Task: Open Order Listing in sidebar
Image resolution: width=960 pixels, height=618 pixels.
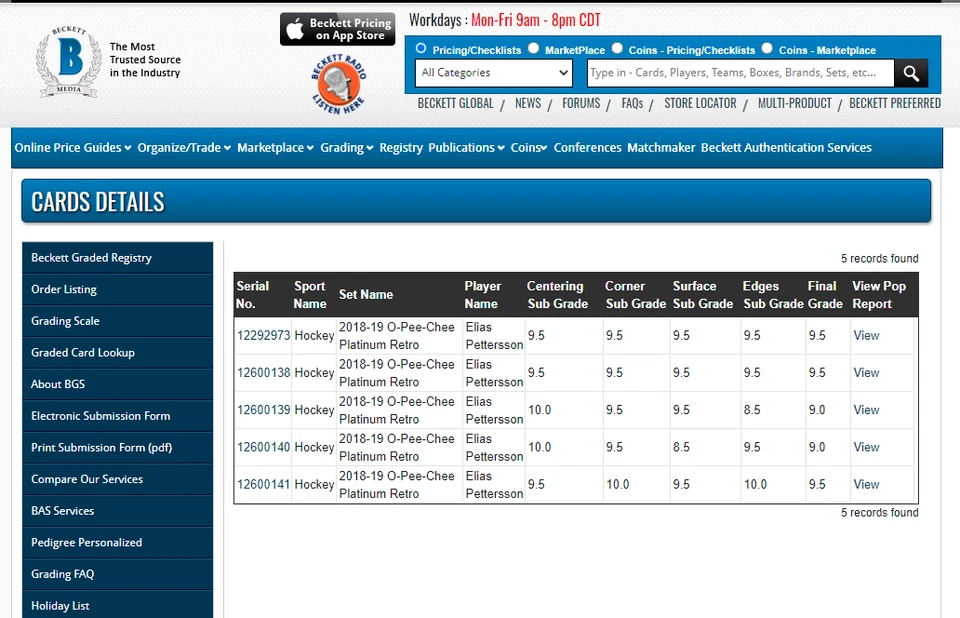Action: (118, 290)
